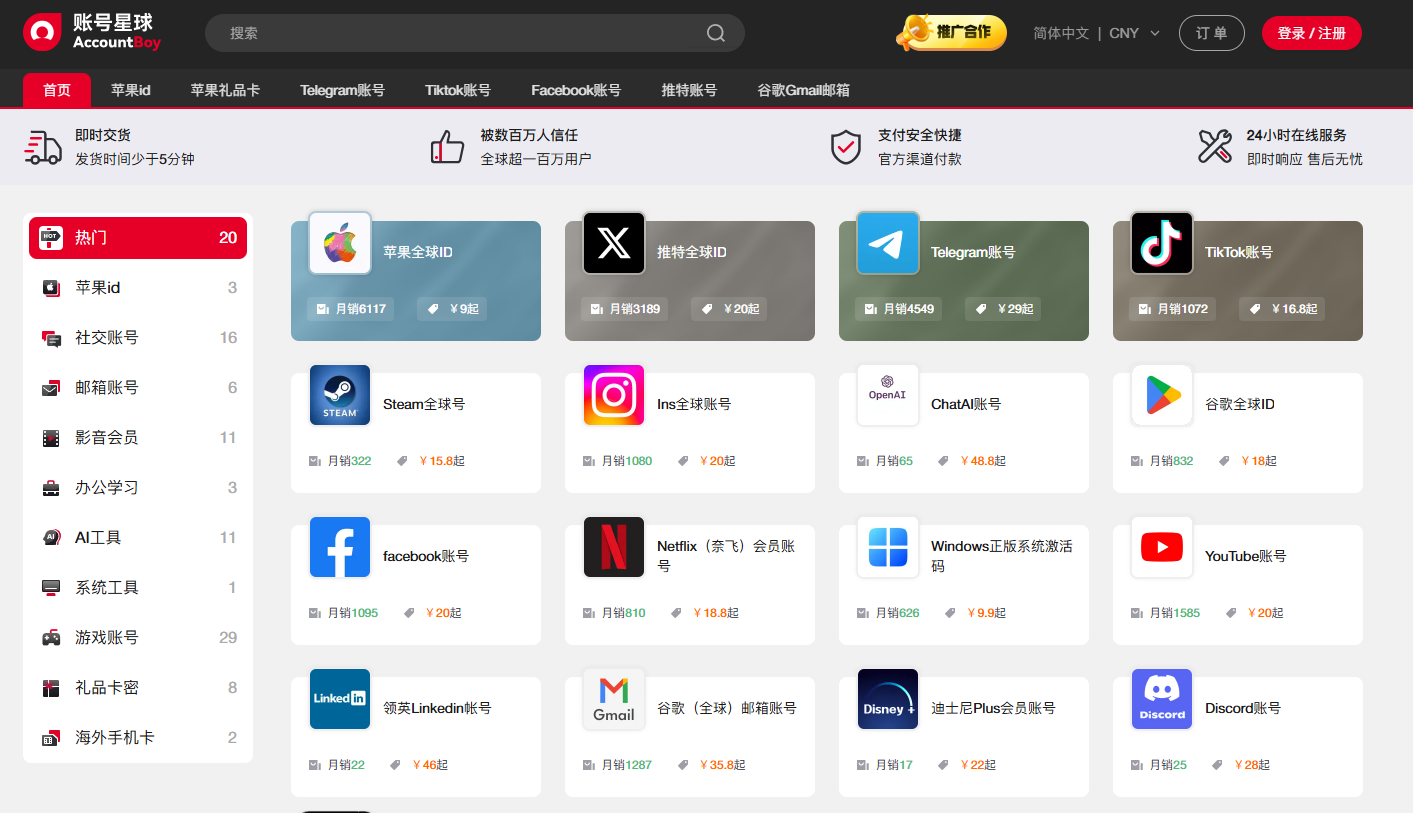This screenshot has height=813, width=1413.
Task: Open the Netflix membership icon
Action: [614, 547]
